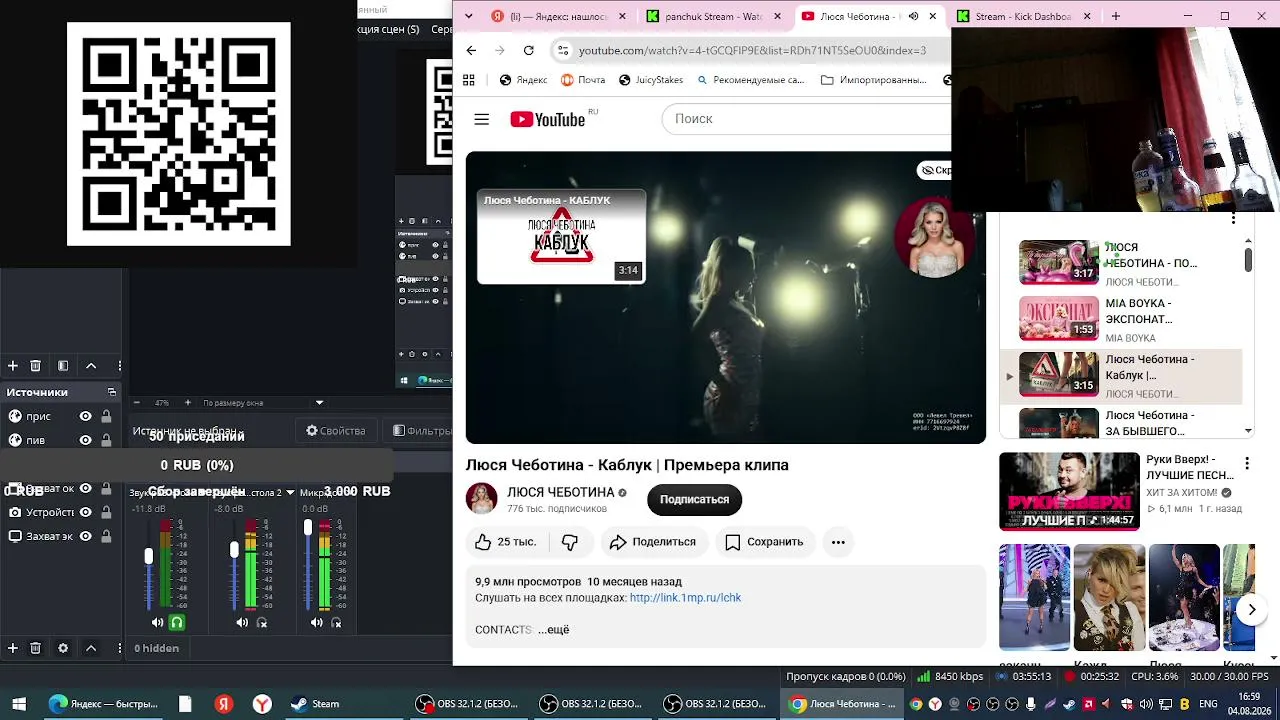Open Sources panel more options menu
Screen dimensions: 1280x720
(120, 648)
